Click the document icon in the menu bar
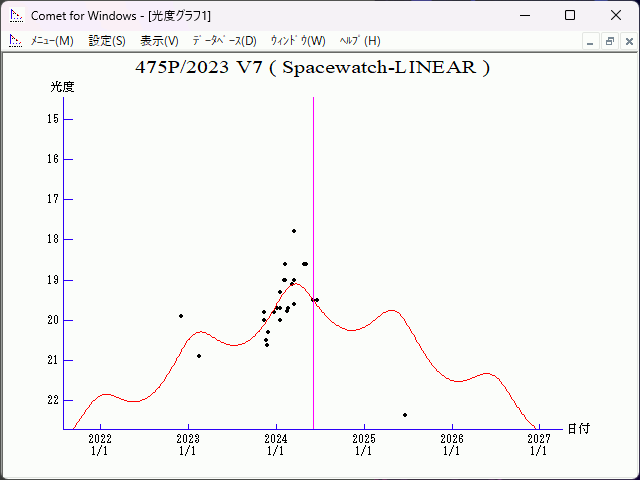The image size is (640, 480). (x=15, y=41)
